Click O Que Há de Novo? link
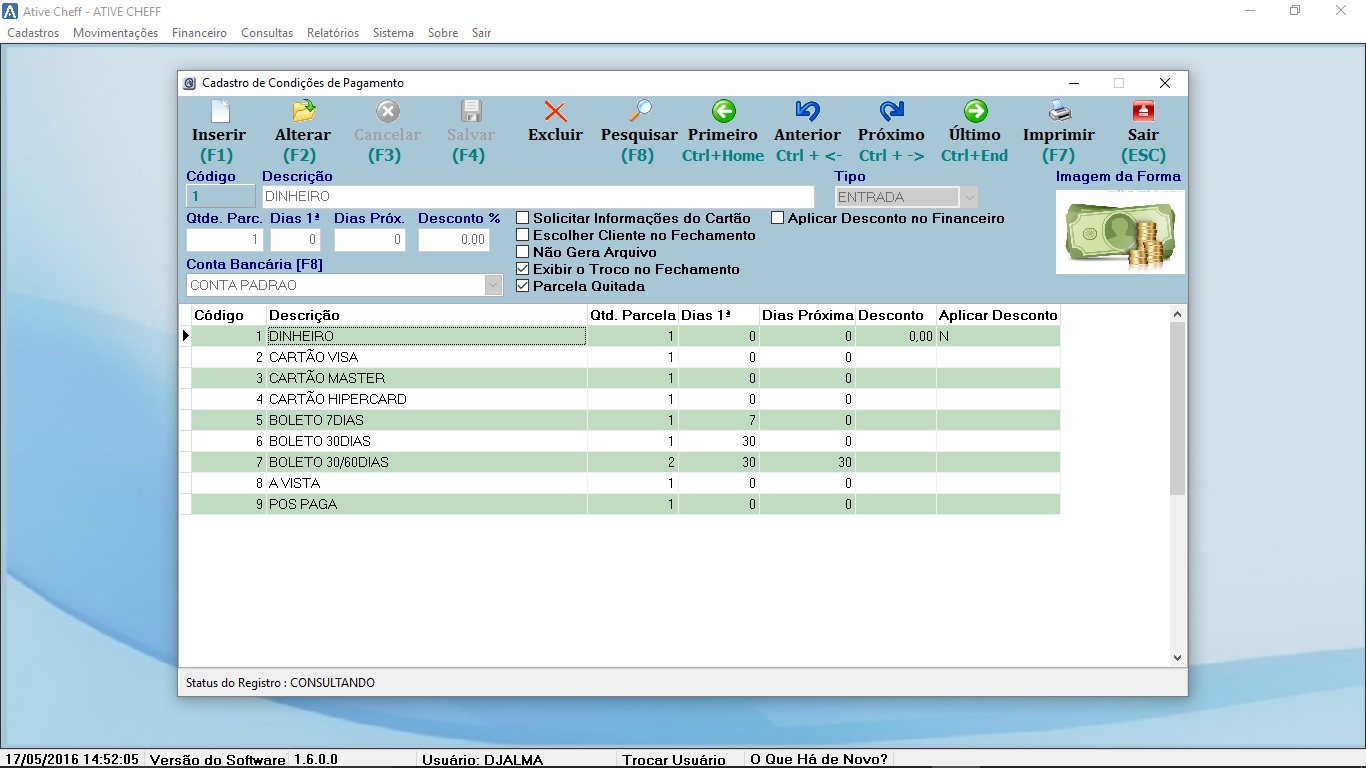The image size is (1366, 768). click(819, 760)
